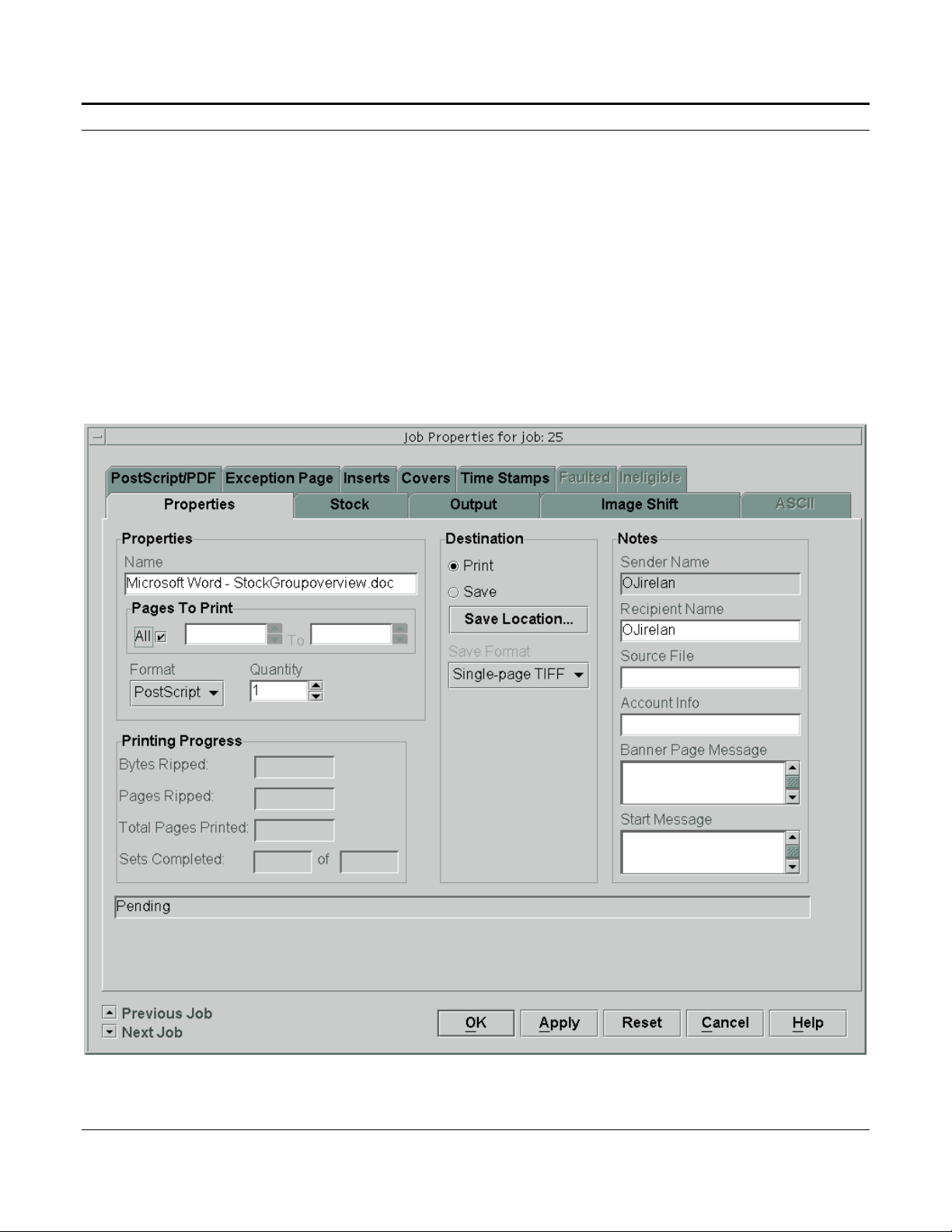The height and width of the screenshot is (1232, 952).
Task: Switch to the Stock tab
Action: 350,504
